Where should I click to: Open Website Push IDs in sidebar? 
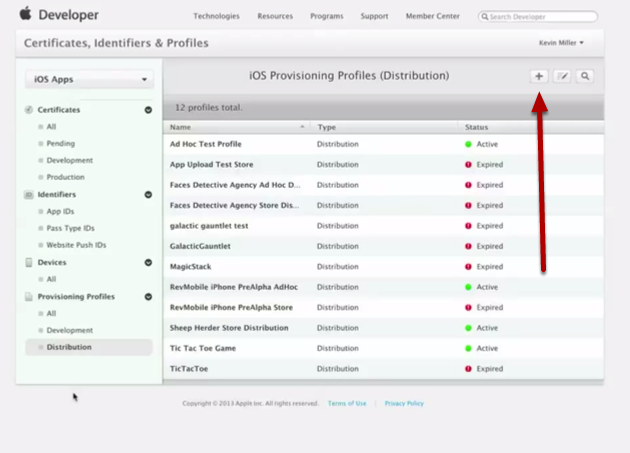[76, 245]
